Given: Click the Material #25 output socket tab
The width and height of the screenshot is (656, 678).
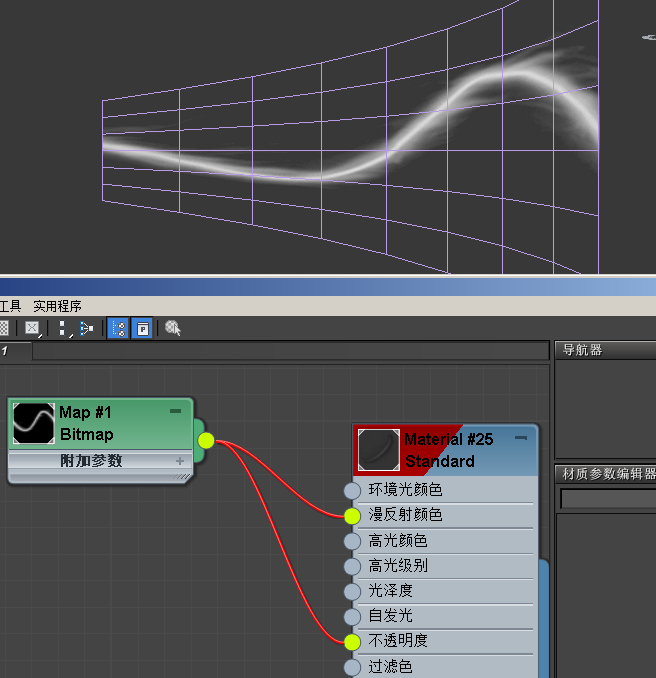Looking at the screenshot, I should pyautogui.click(x=544, y=618).
